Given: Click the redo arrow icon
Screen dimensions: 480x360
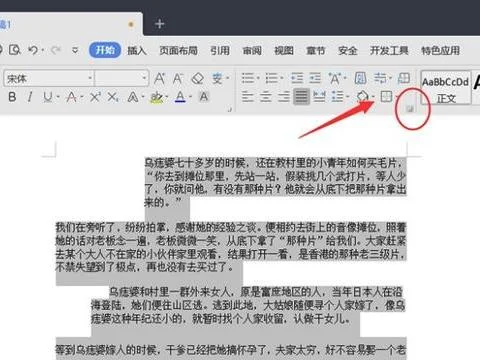Looking at the screenshot, I should [56, 50].
